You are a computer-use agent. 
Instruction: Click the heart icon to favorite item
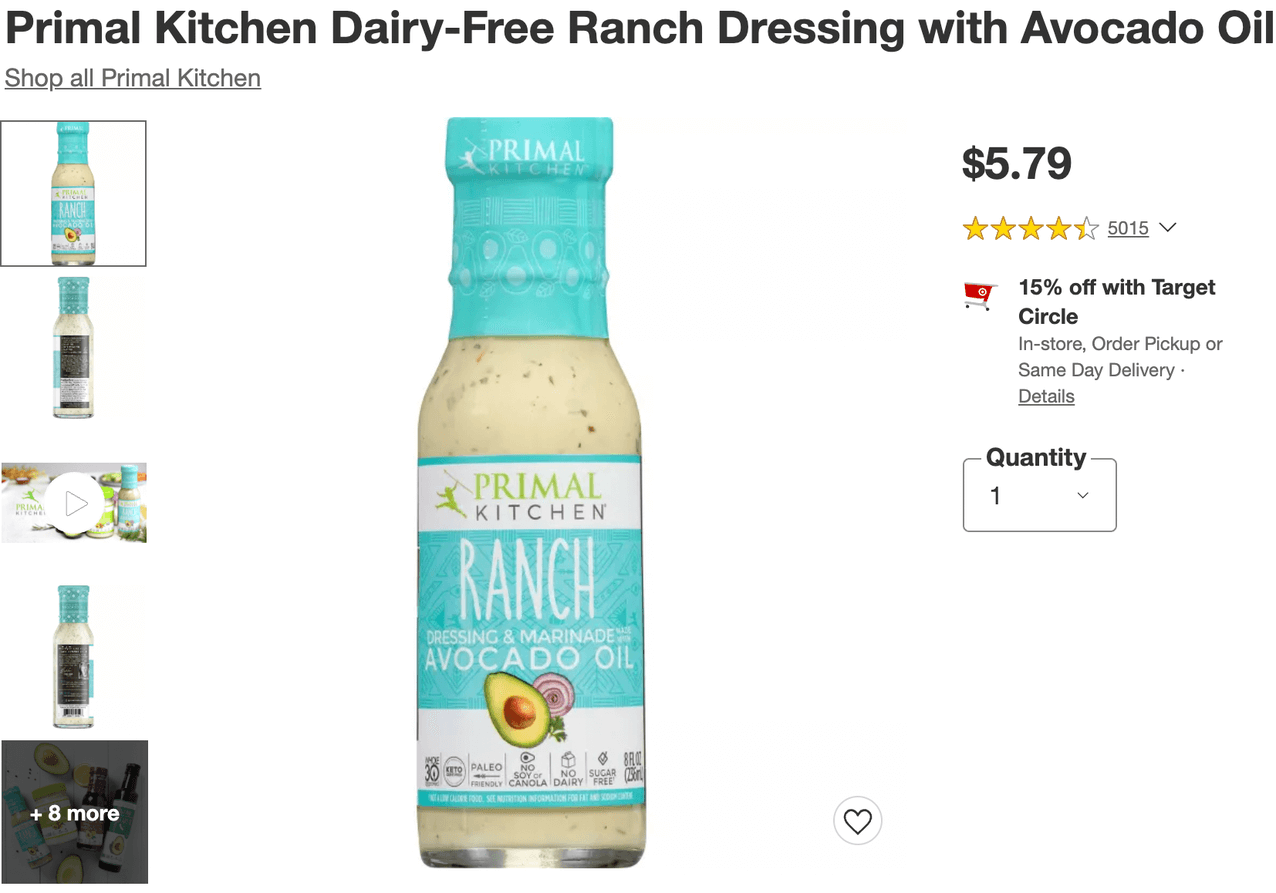857,822
